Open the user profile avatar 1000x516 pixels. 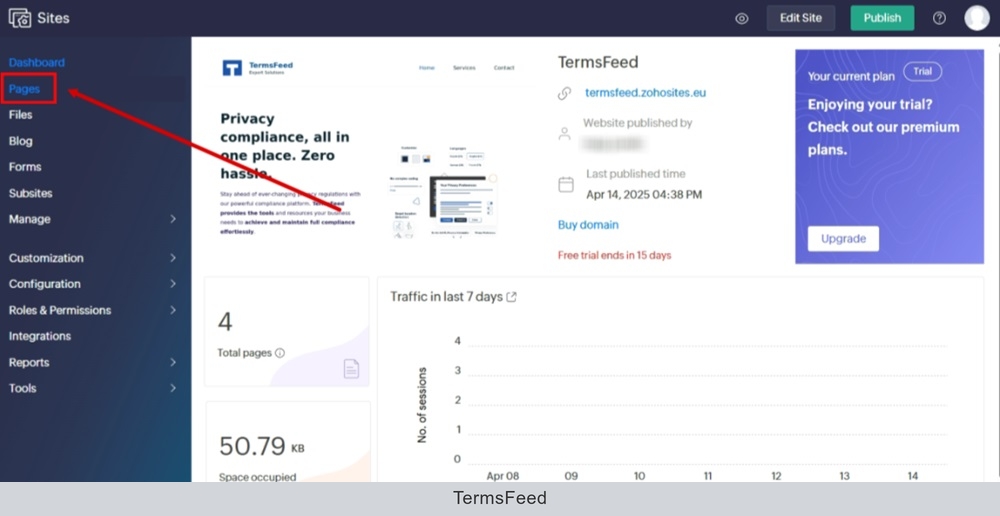(977, 18)
